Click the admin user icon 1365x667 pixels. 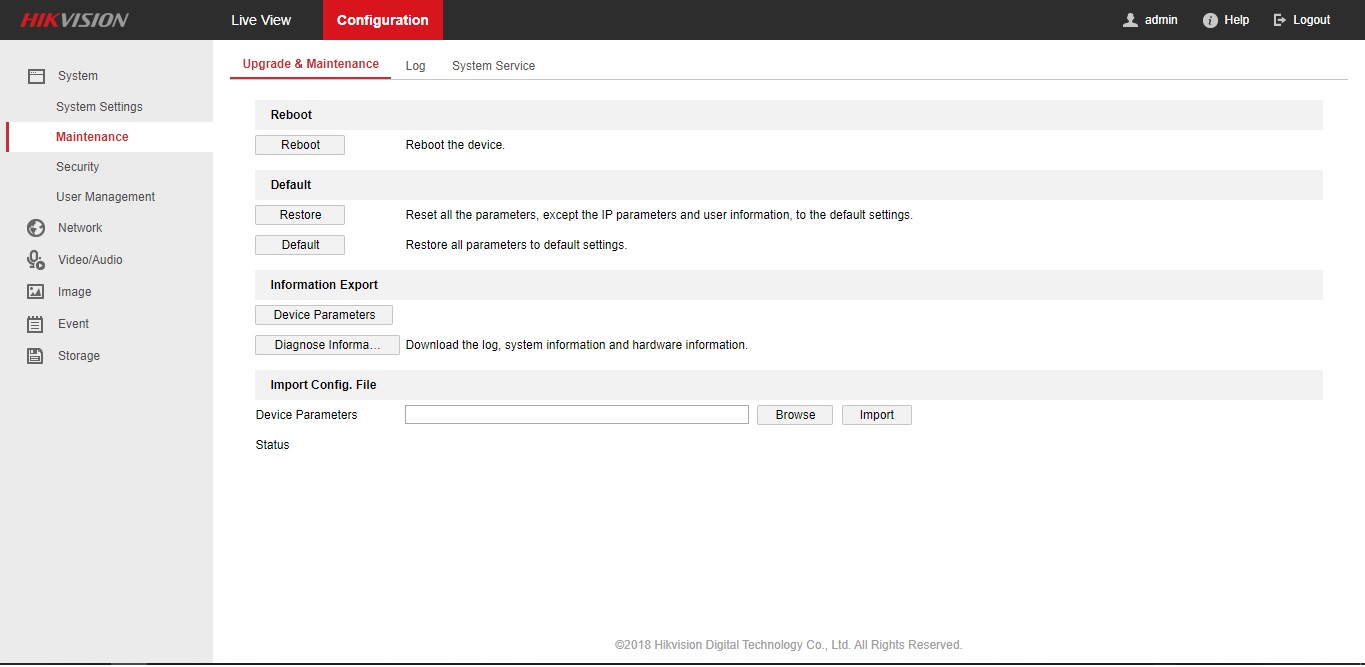point(1131,20)
